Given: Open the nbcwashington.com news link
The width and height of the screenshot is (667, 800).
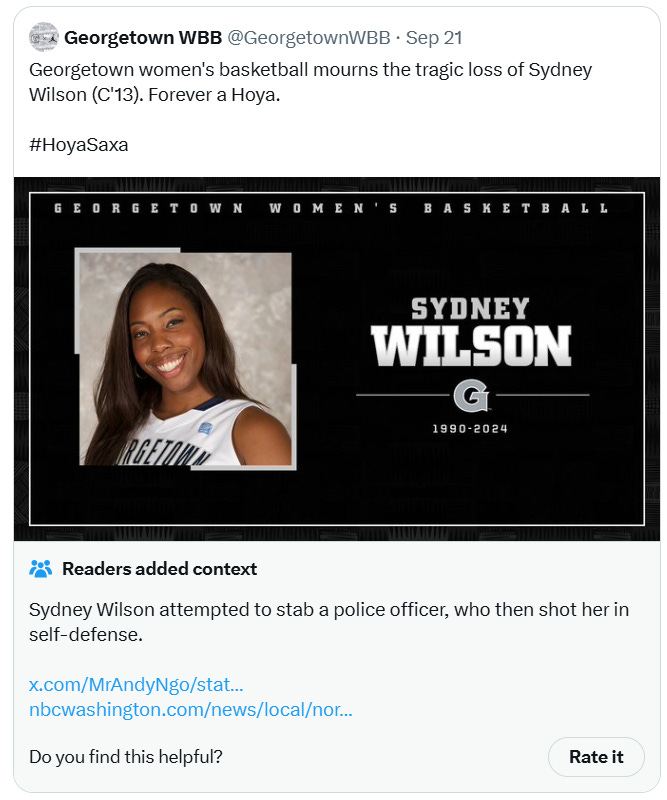Looking at the screenshot, I should click(191, 709).
